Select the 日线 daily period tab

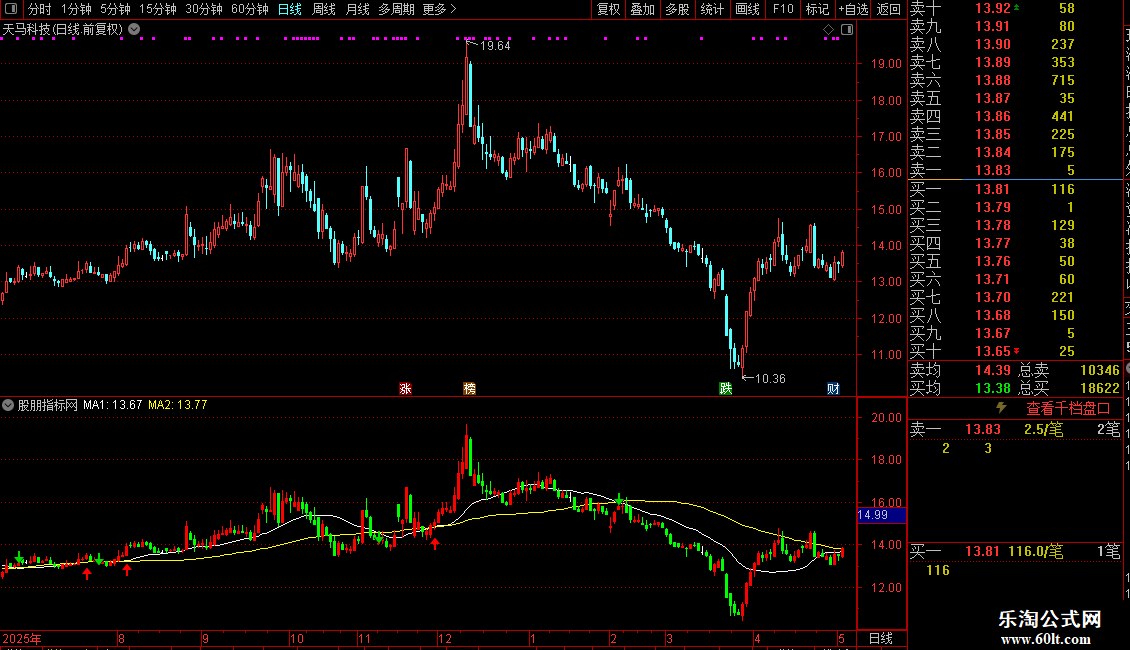pyautogui.click(x=290, y=9)
